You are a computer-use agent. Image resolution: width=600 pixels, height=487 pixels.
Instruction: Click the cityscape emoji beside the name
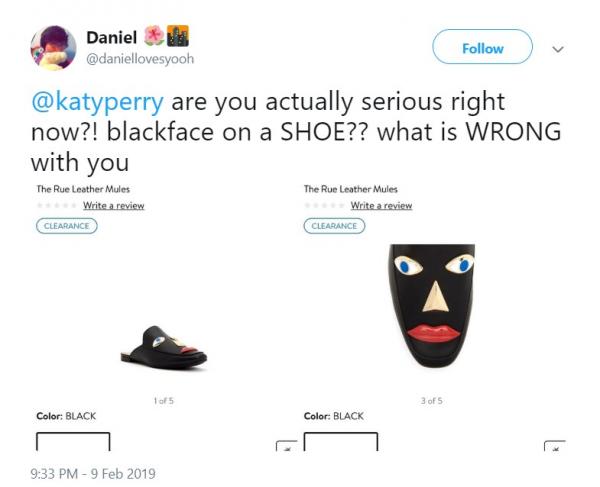point(178,36)
